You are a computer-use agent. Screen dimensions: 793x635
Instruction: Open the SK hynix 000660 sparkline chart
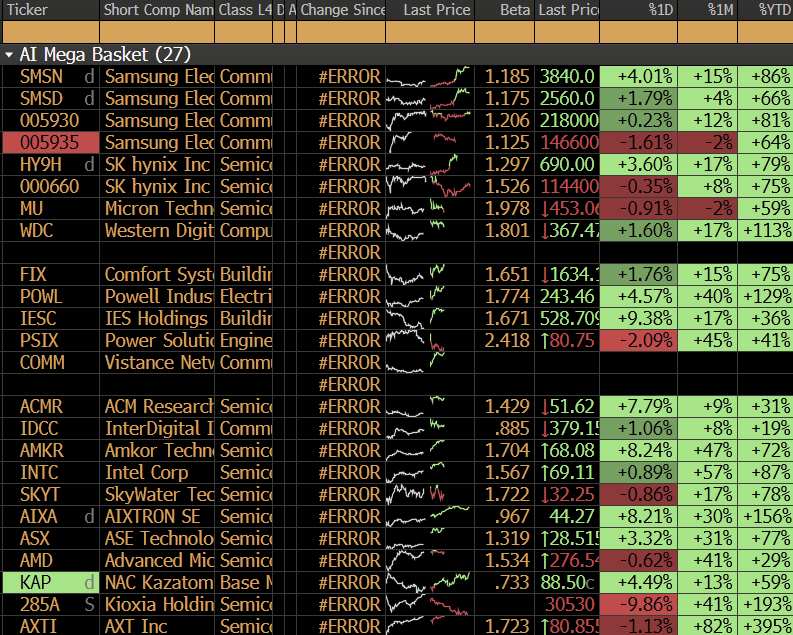[429, 187]
